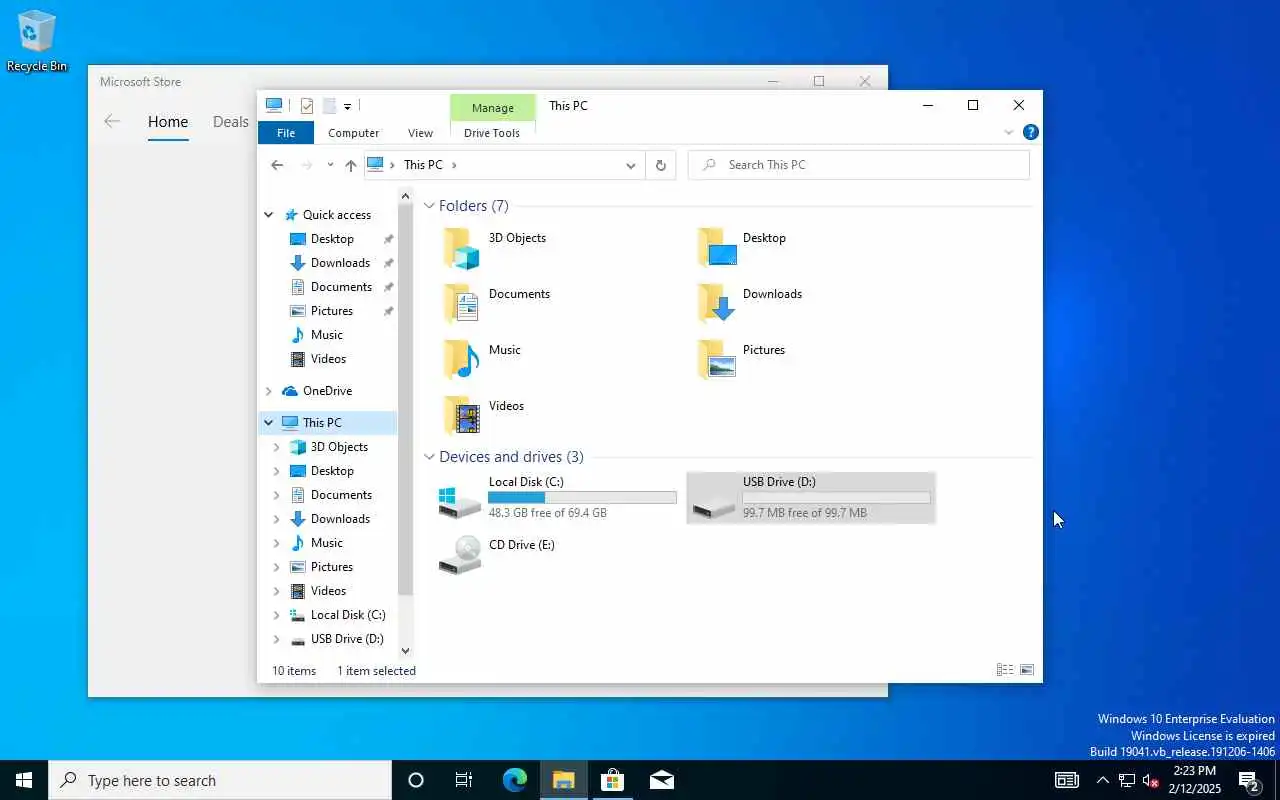This screenshot has height=800, width=1280.
Task: Open the notification center icon
Action: [1248, 780]
